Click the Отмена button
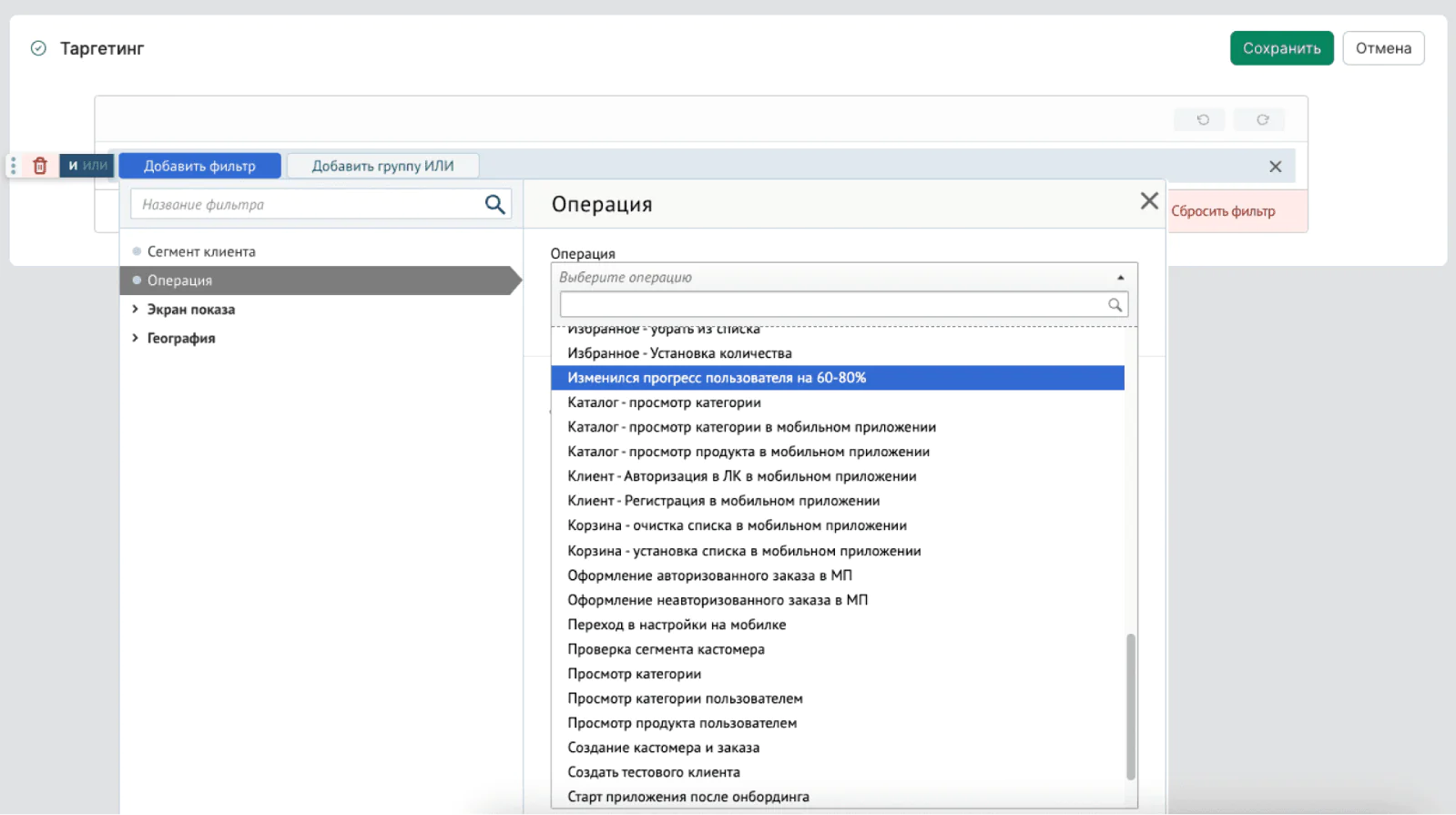 coord(1383,48)
